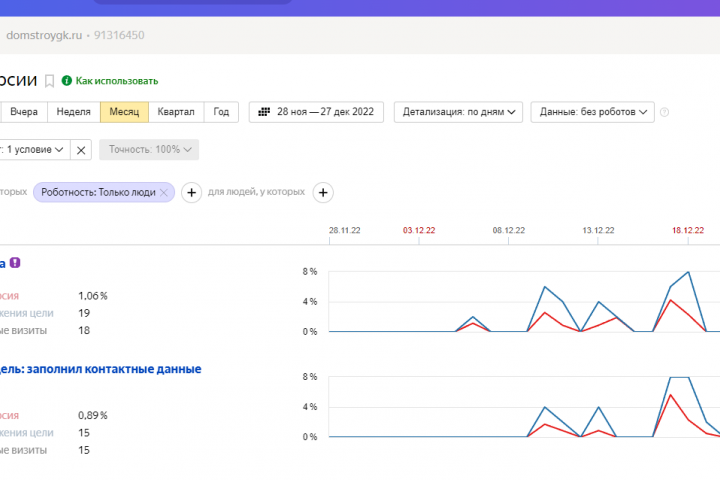Image resolution: width=720 pixels, height=480 pixels.
Task: Expand the 1 условие segment dropdown
Action: click(34, 150)
